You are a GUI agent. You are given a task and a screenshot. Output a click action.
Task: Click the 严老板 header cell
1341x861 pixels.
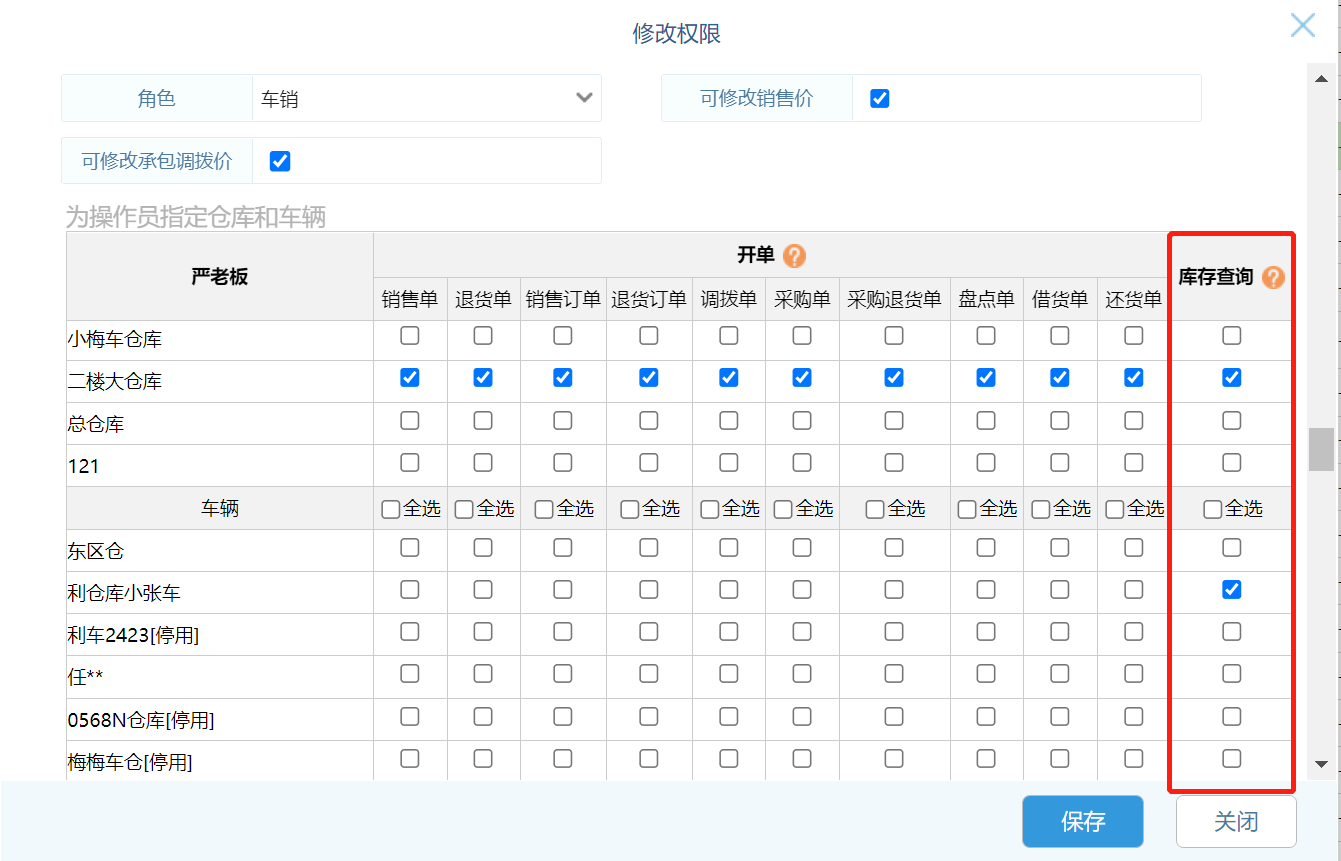[220, 277]
